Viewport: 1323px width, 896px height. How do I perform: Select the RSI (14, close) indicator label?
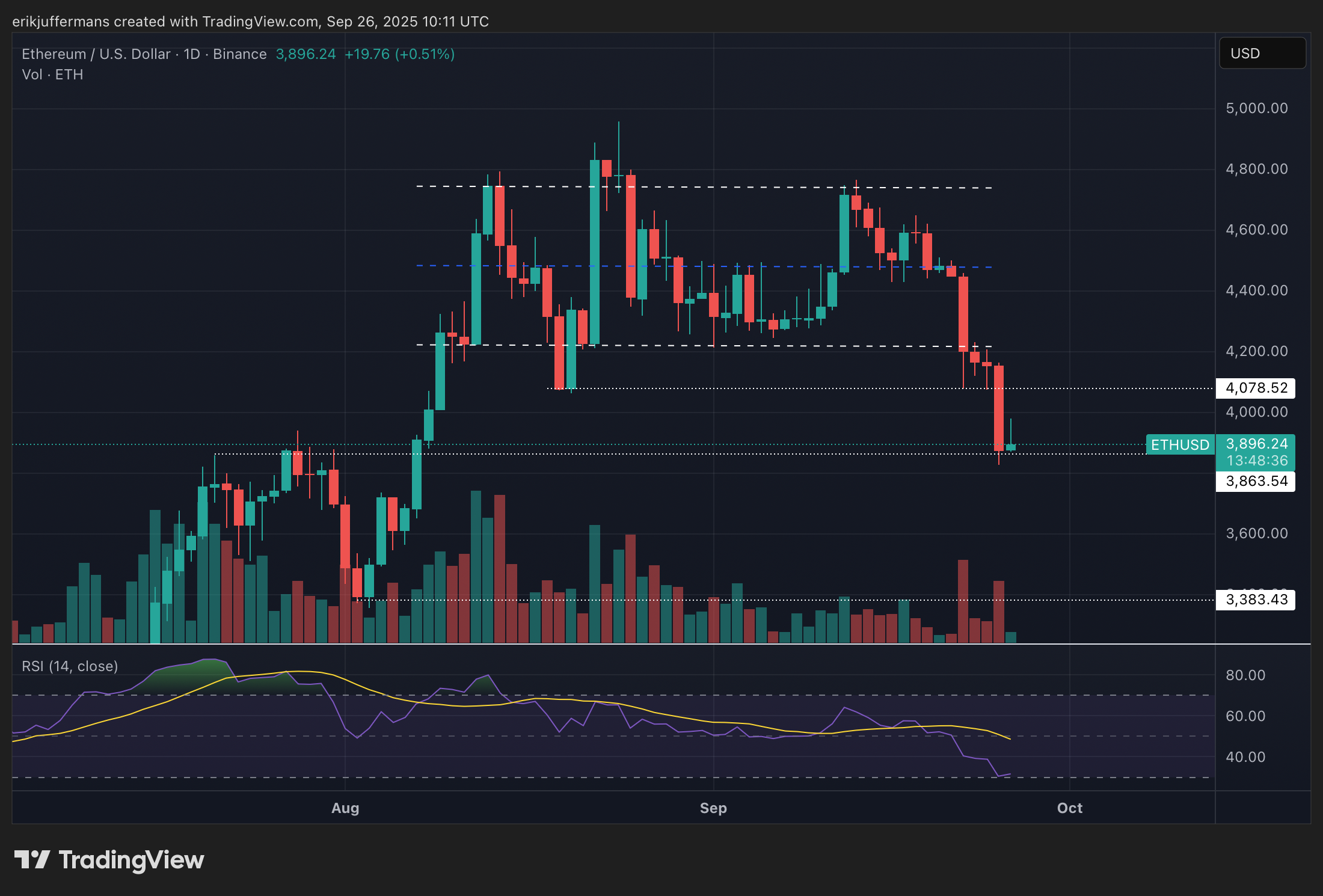(70, 666)
